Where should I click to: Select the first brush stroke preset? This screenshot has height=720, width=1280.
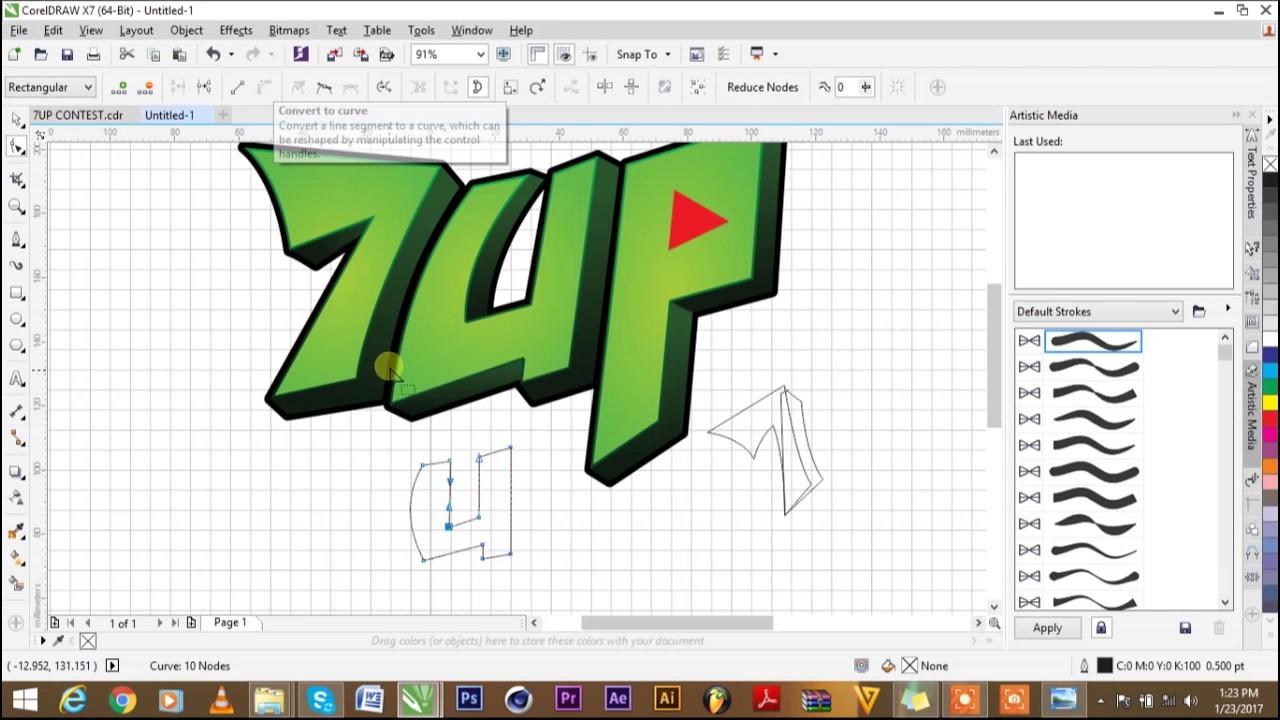[x=1093, y=341]
